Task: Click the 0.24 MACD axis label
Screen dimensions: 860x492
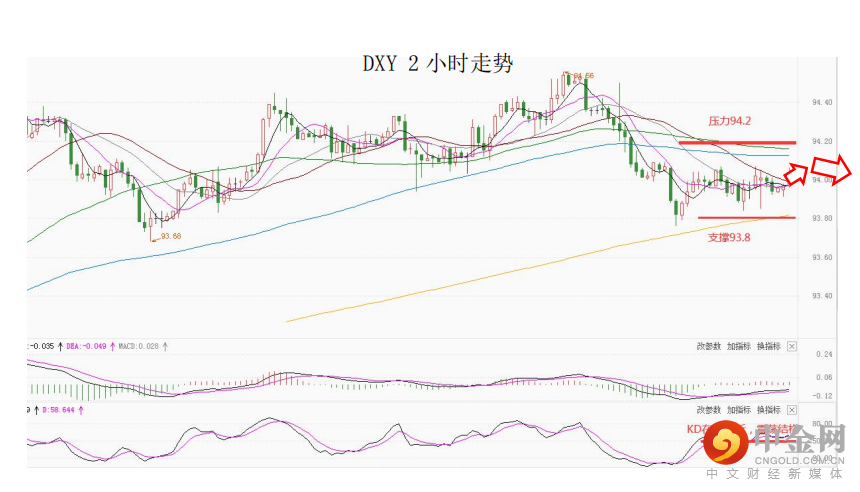Action: point(824,354)
